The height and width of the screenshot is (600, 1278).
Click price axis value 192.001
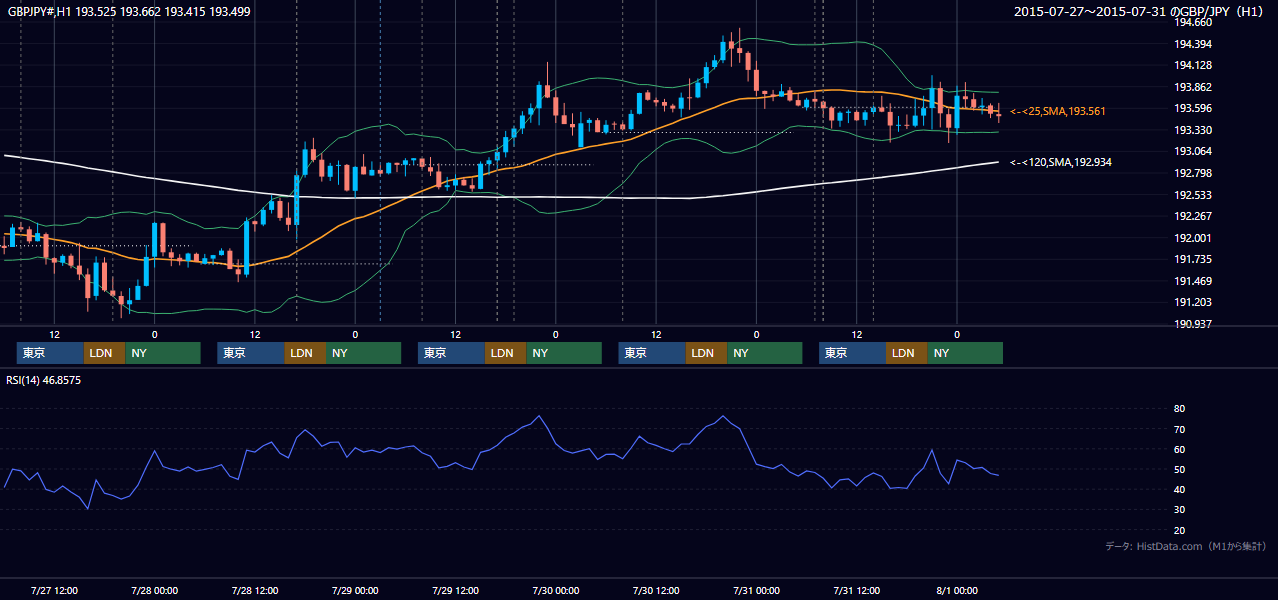(1193, 238)
